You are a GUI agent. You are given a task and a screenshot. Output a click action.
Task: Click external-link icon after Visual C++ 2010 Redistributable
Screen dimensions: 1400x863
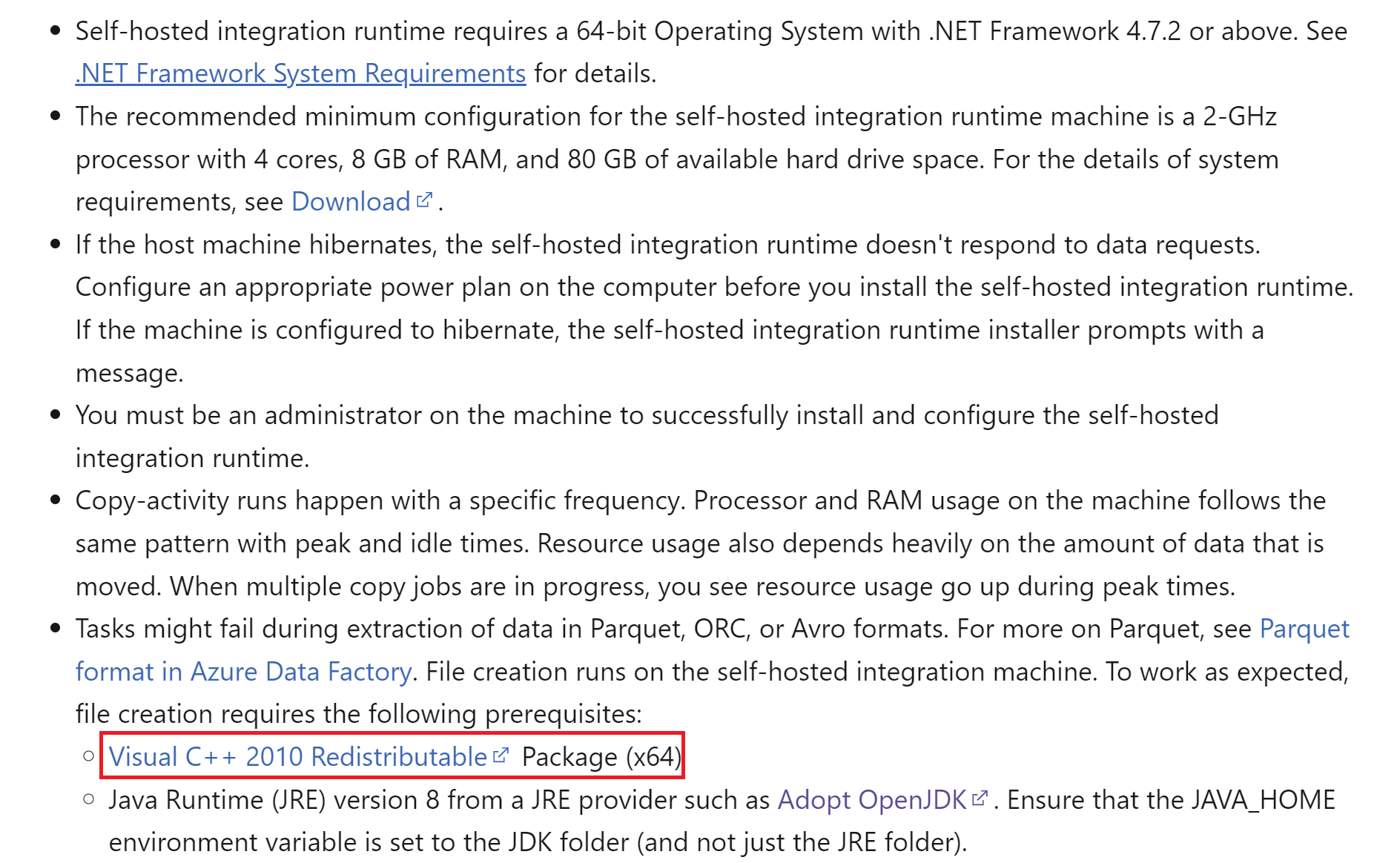[x=501, y=755]
